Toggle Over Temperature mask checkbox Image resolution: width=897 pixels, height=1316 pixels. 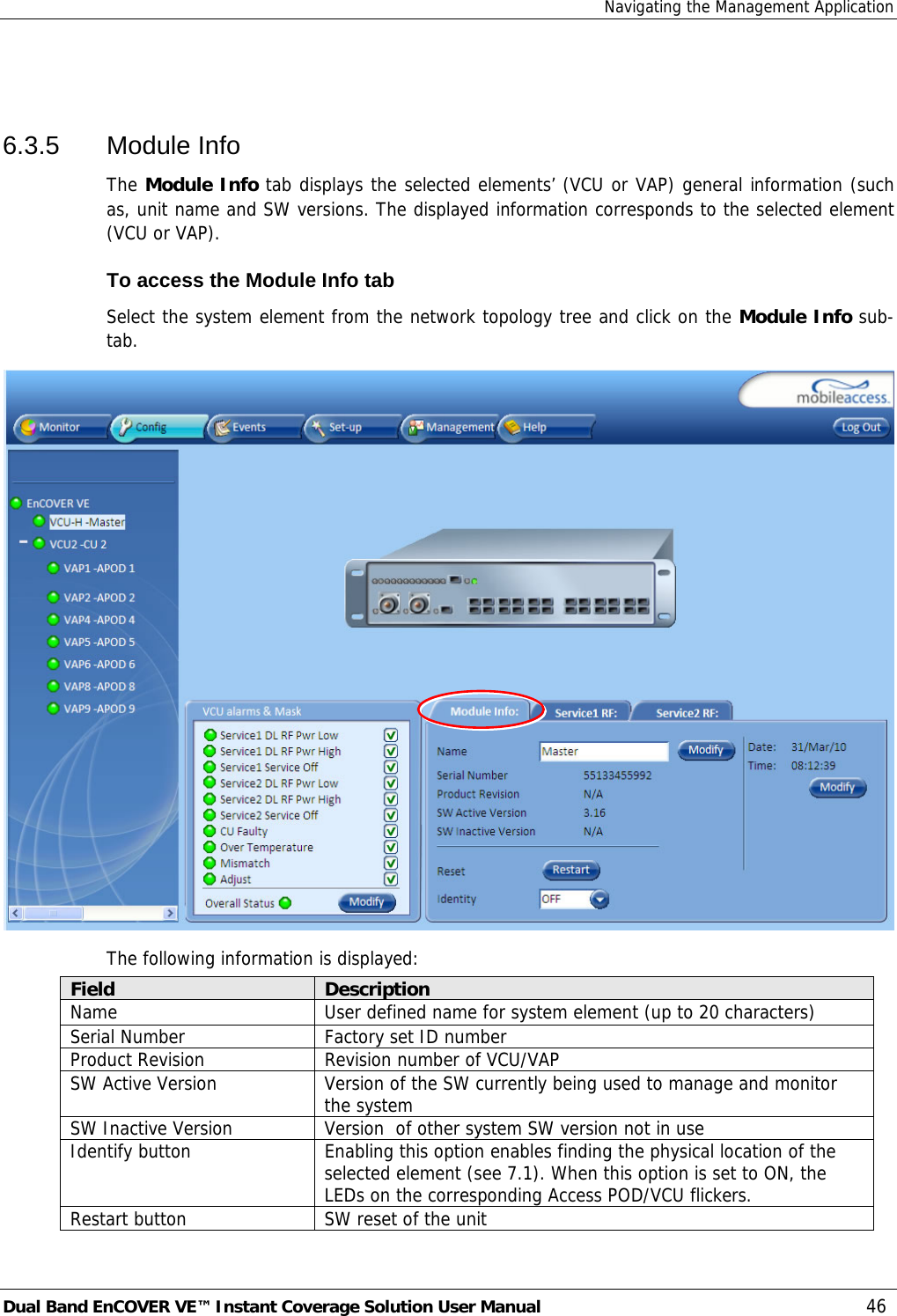[391, 847]
